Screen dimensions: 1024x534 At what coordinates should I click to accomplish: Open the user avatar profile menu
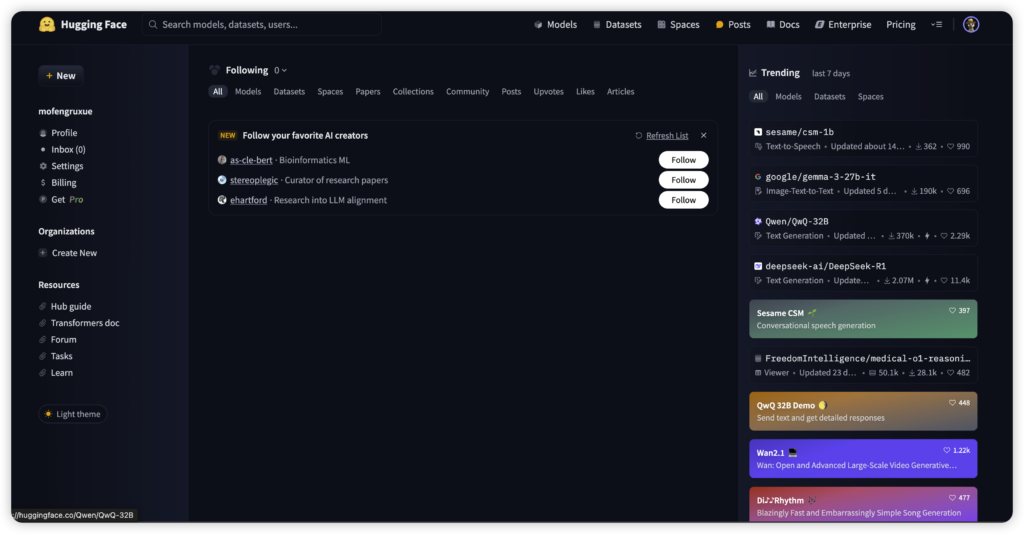pyautogui.click(x=970, y=24)
